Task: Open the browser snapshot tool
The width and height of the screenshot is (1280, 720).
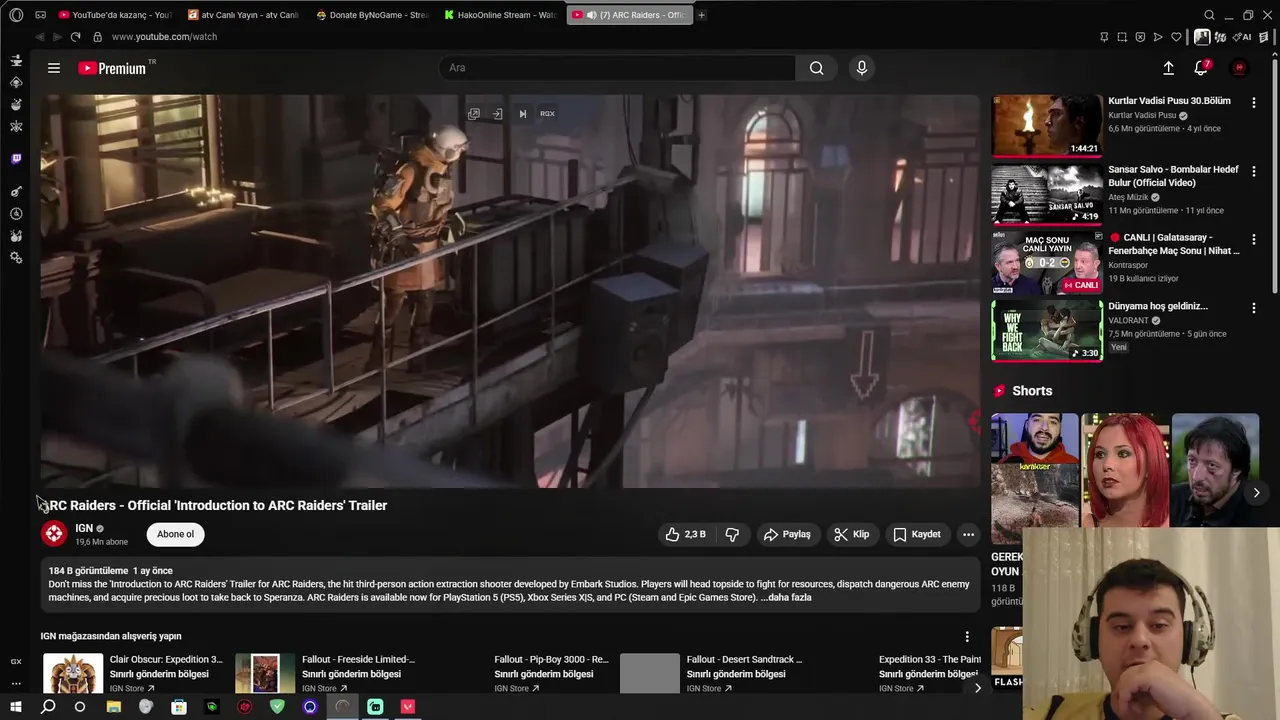Action: [x=1122, y=37]
